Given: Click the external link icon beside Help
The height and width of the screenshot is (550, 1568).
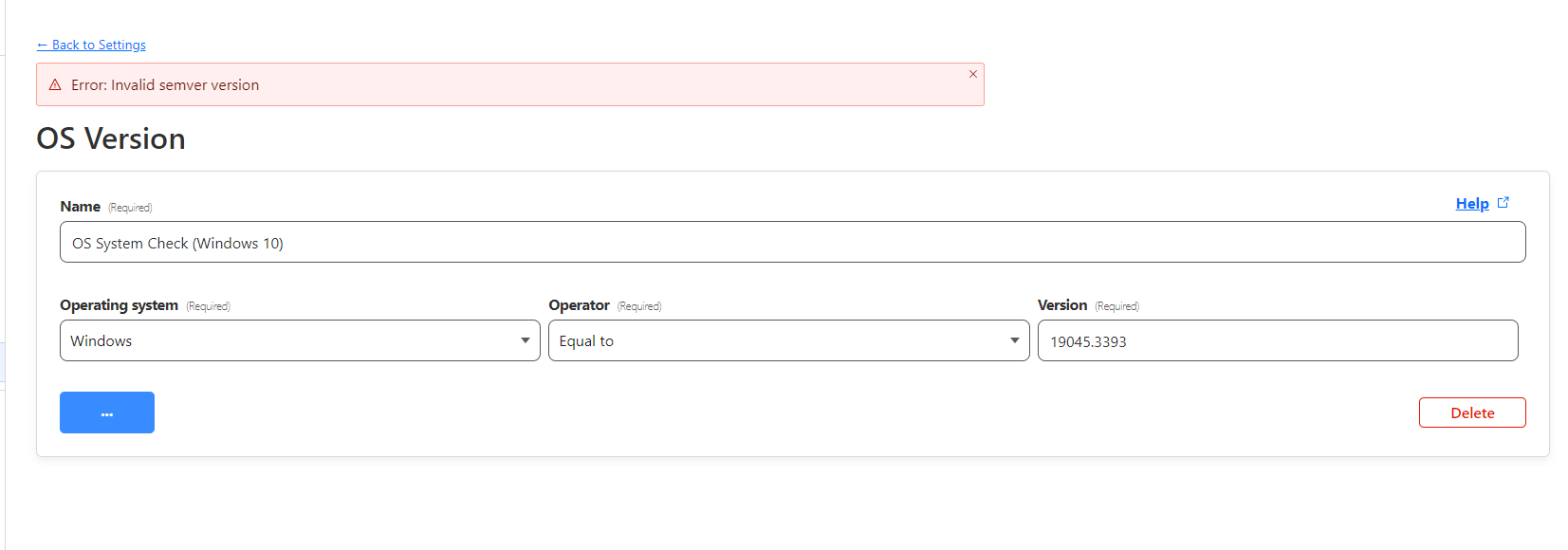Looking at the screenshot, I should click(x=1503, y=203).
